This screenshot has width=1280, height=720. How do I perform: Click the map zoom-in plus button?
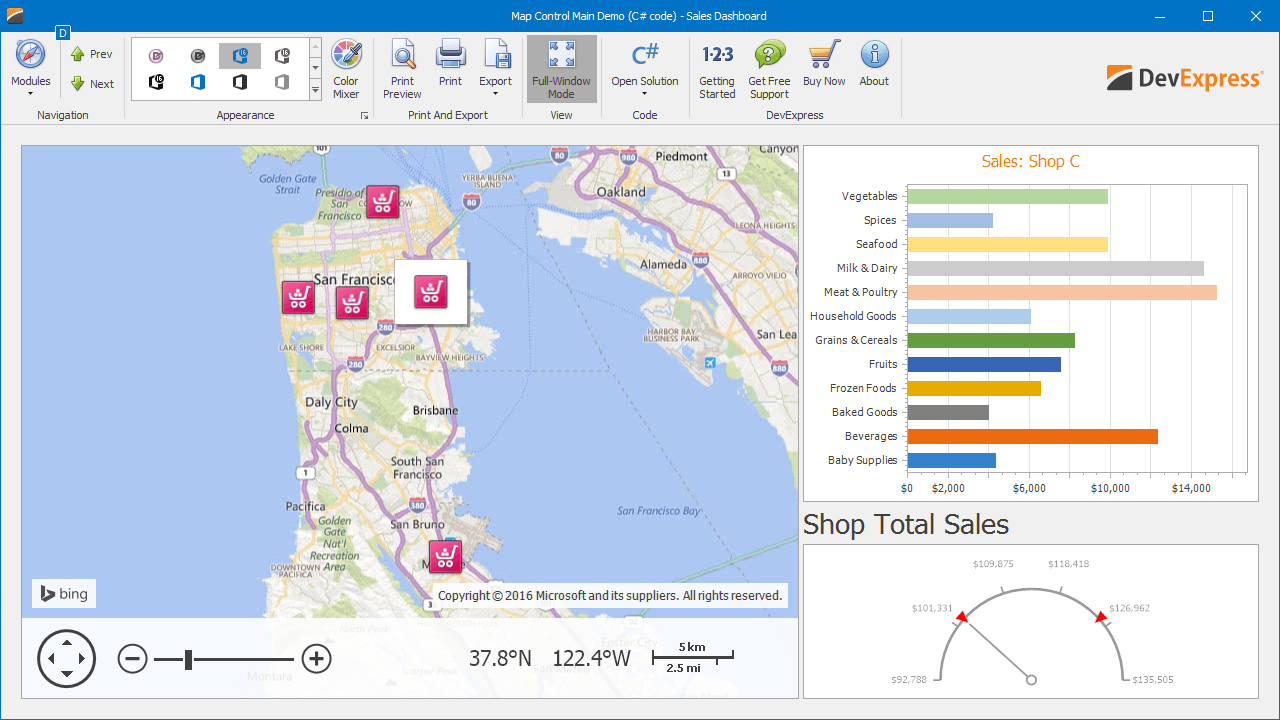316,658
